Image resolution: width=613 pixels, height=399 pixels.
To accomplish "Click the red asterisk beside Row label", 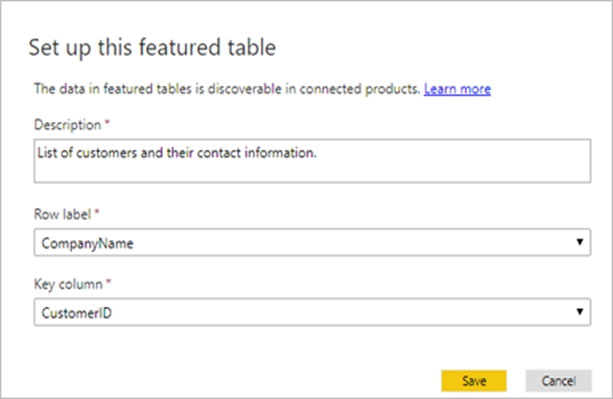I will pyautogui.click(x=97, y=212).
